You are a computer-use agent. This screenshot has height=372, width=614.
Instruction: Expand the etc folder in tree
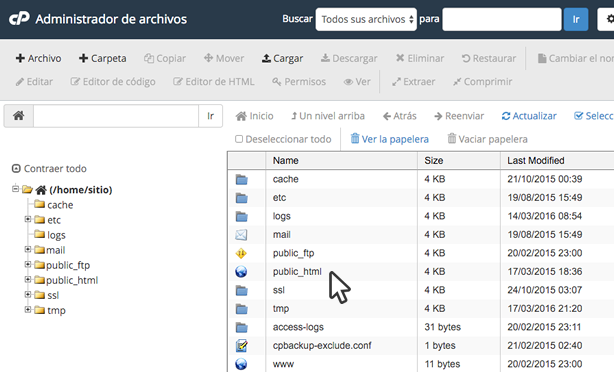pos(28,219)
